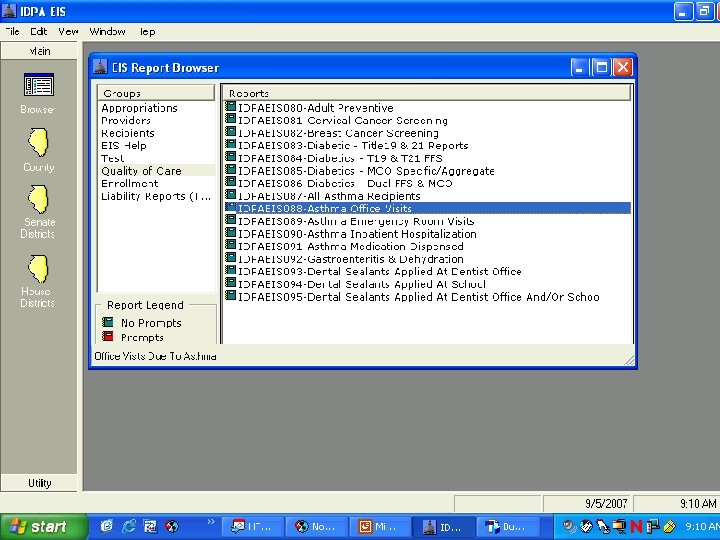Click the icon beside IDPAEIS080-Adult Preventive

[x=231, y=107]
